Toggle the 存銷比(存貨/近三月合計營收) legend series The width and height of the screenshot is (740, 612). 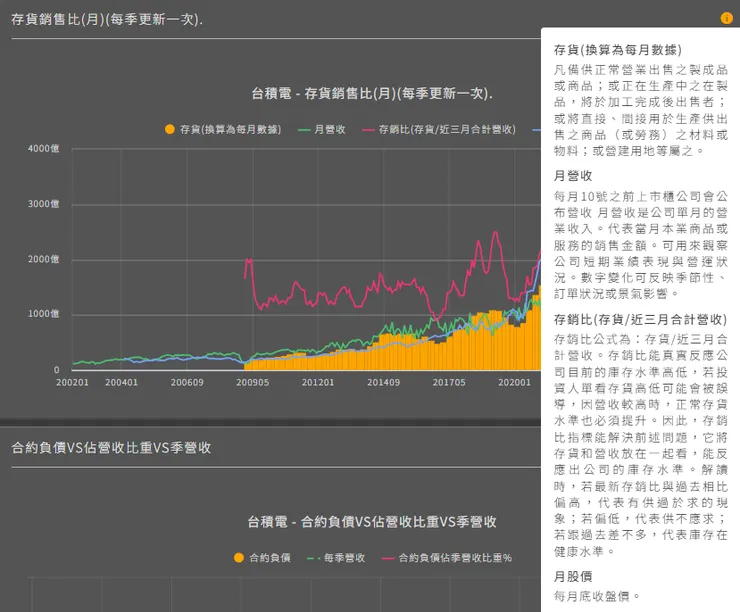(x=439, y=129)
